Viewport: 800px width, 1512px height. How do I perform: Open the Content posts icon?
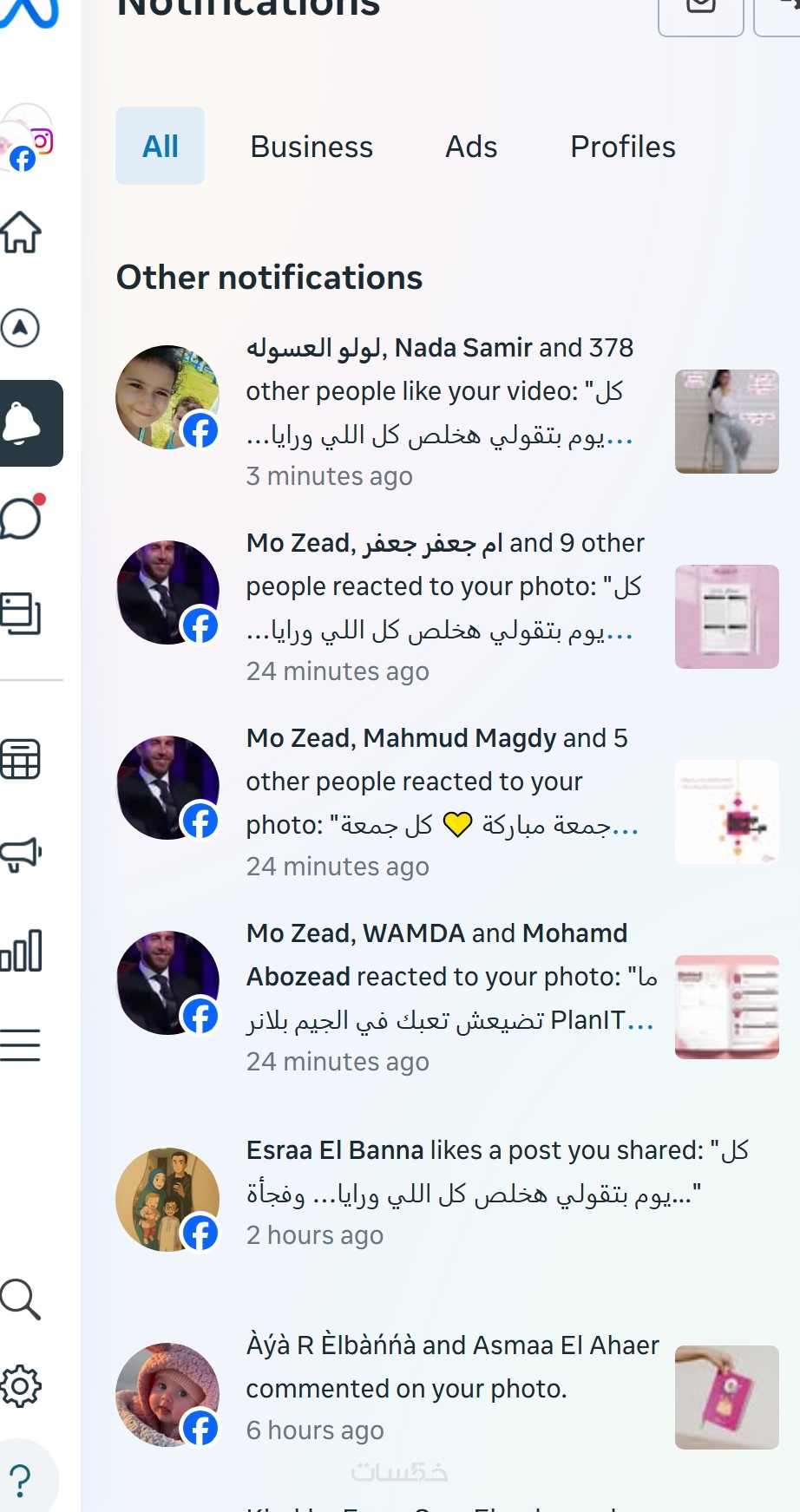pyautogui.click(x=21, y=613)
